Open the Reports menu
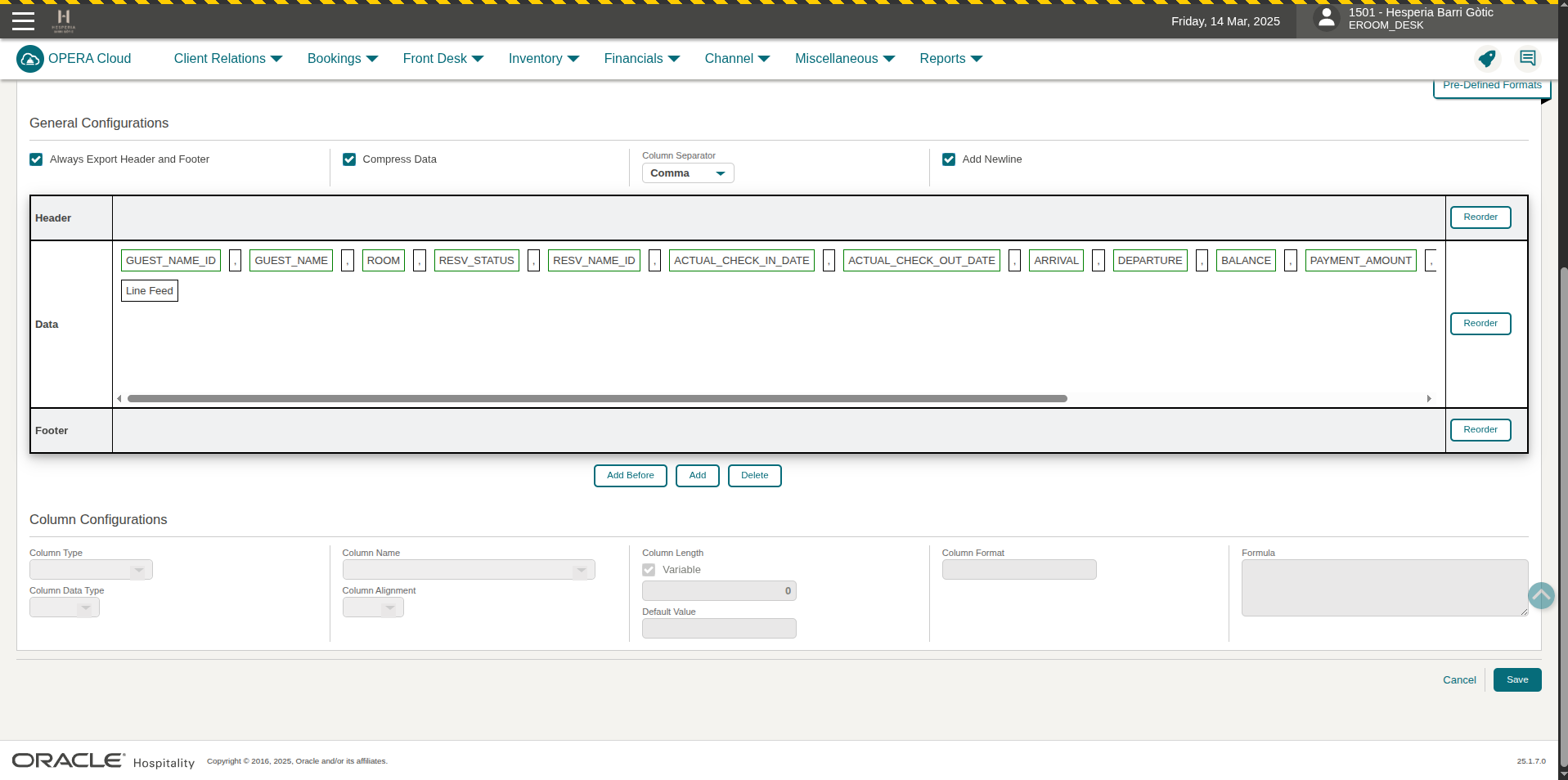 coord(950,59)
